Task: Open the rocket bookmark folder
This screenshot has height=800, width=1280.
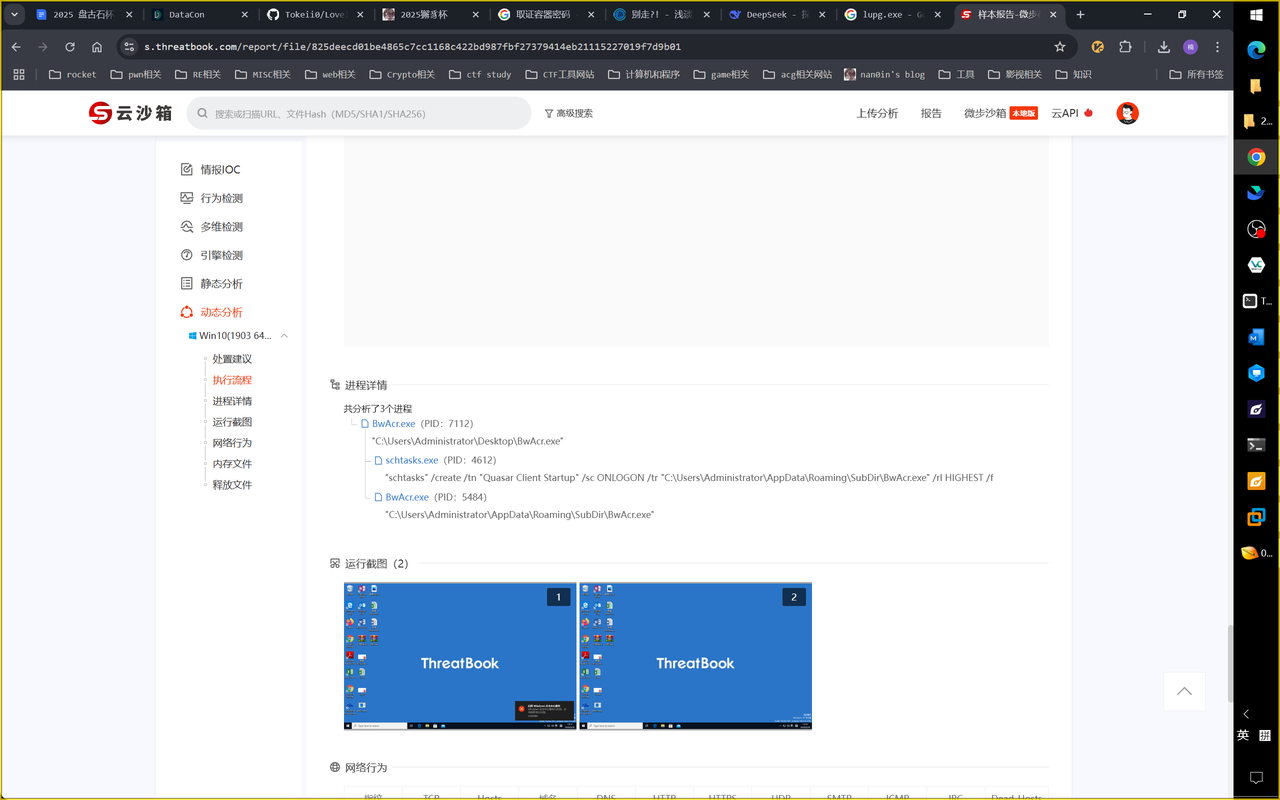Action: [73, 74]
